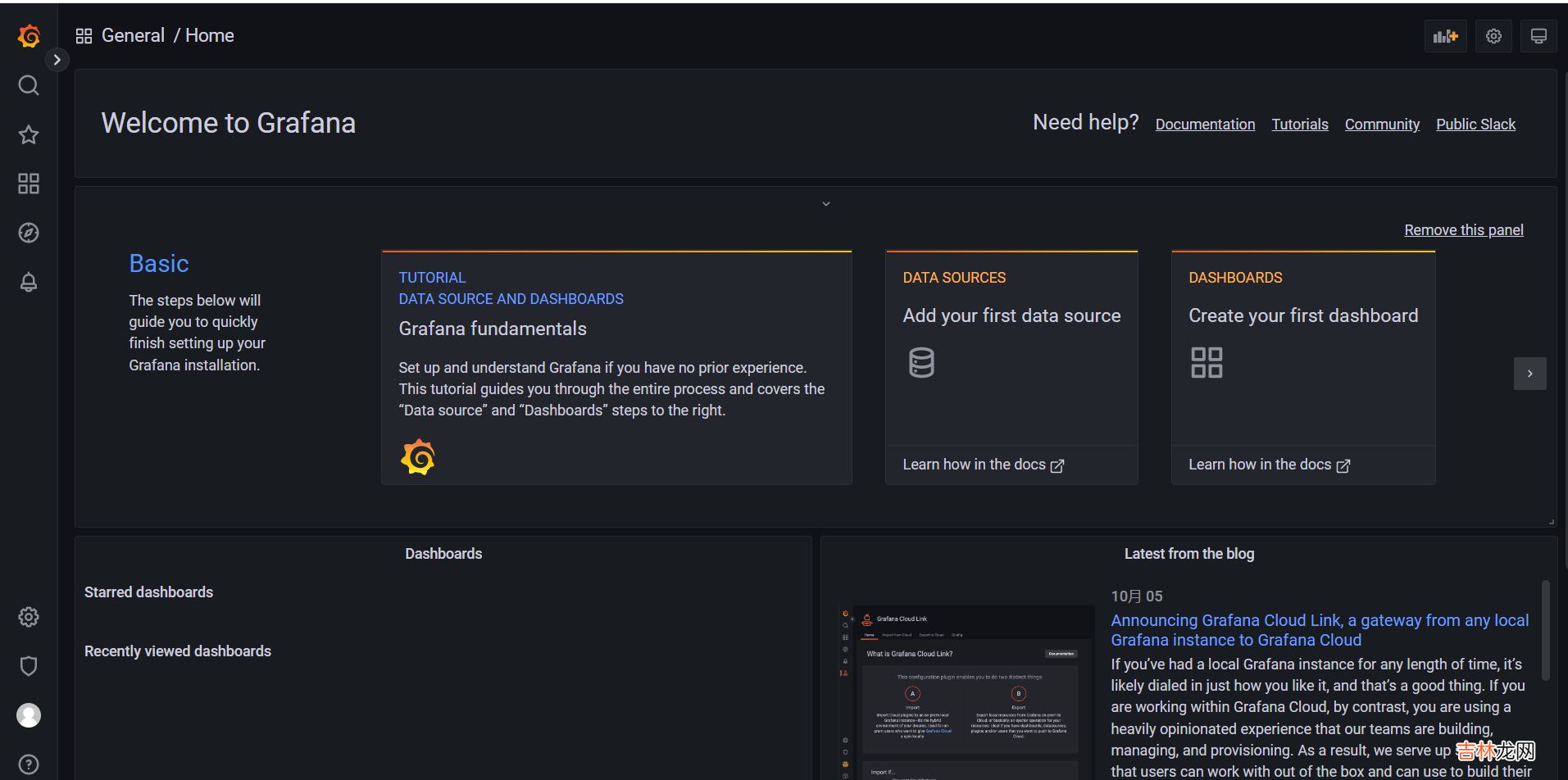Click the external-link icon in Data sources card
The height and width of the screenshot is (780, 1568).
coord(1057,465)
